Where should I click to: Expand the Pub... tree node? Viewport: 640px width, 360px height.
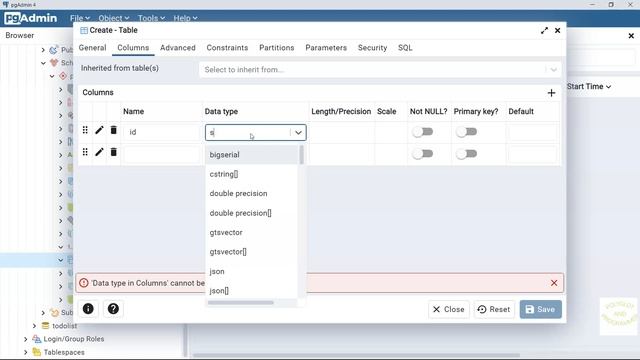43,50
